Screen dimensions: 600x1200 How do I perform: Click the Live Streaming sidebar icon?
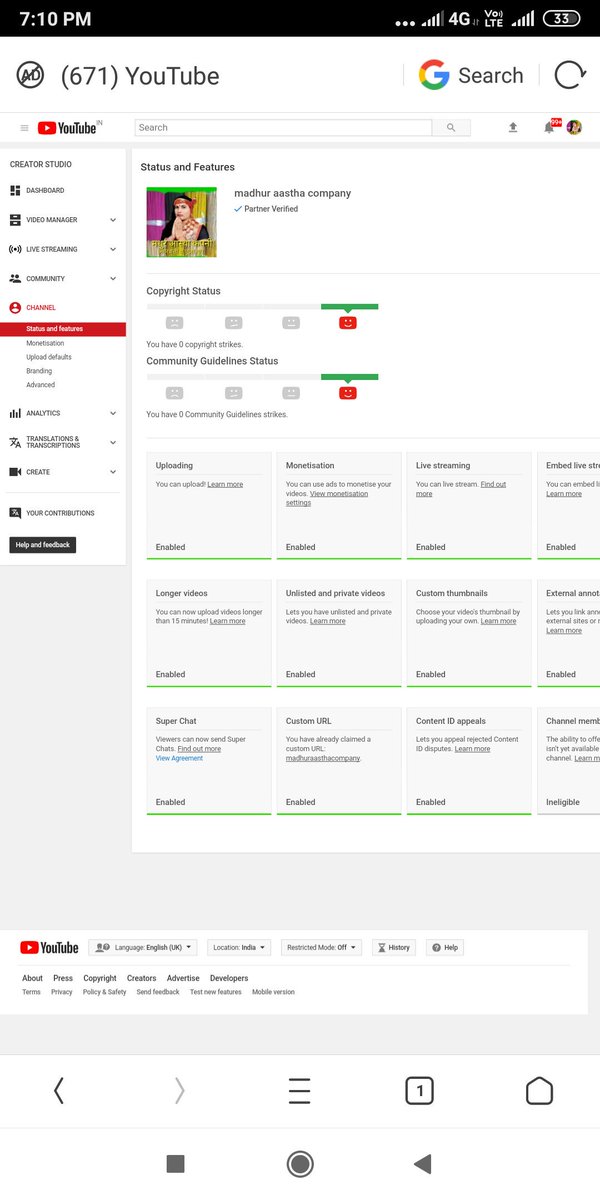pos(15,249)
